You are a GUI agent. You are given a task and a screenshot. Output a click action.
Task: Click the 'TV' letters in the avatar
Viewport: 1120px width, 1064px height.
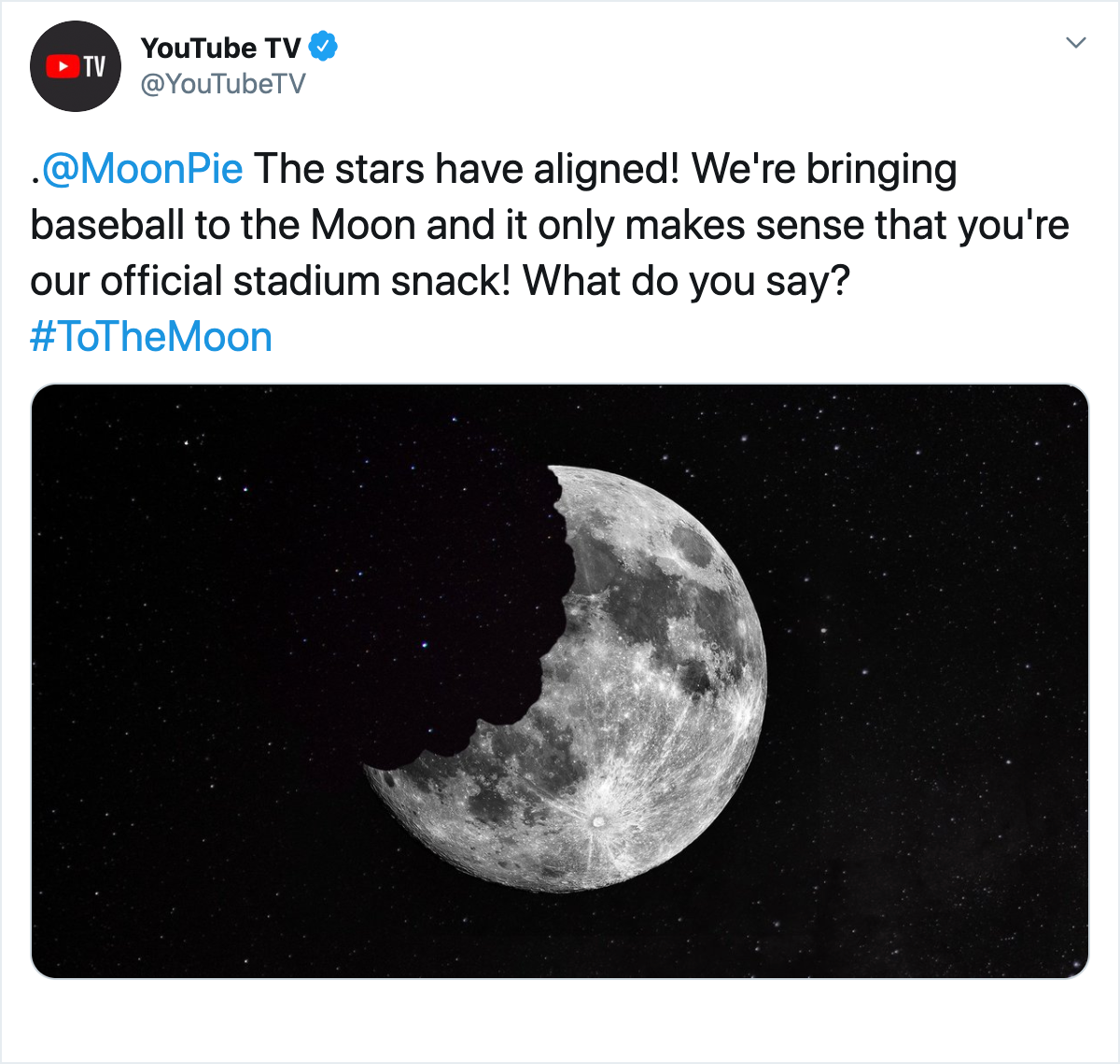click(94, 66)
